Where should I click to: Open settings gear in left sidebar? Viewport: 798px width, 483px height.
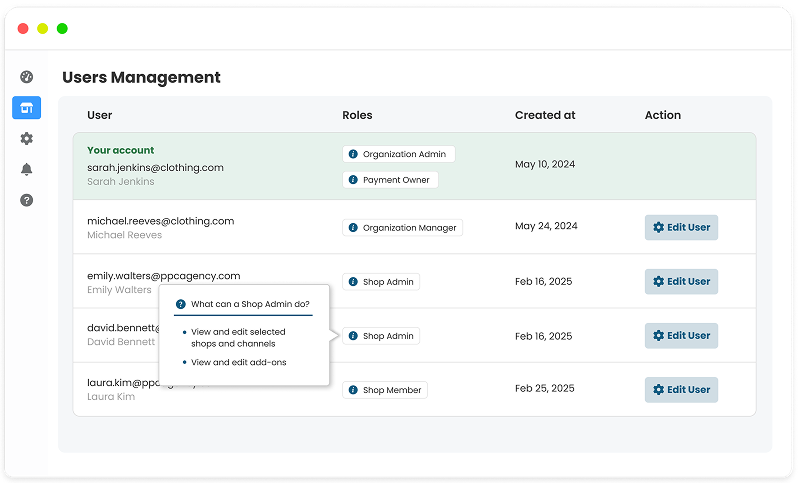[x=27, y=139]
